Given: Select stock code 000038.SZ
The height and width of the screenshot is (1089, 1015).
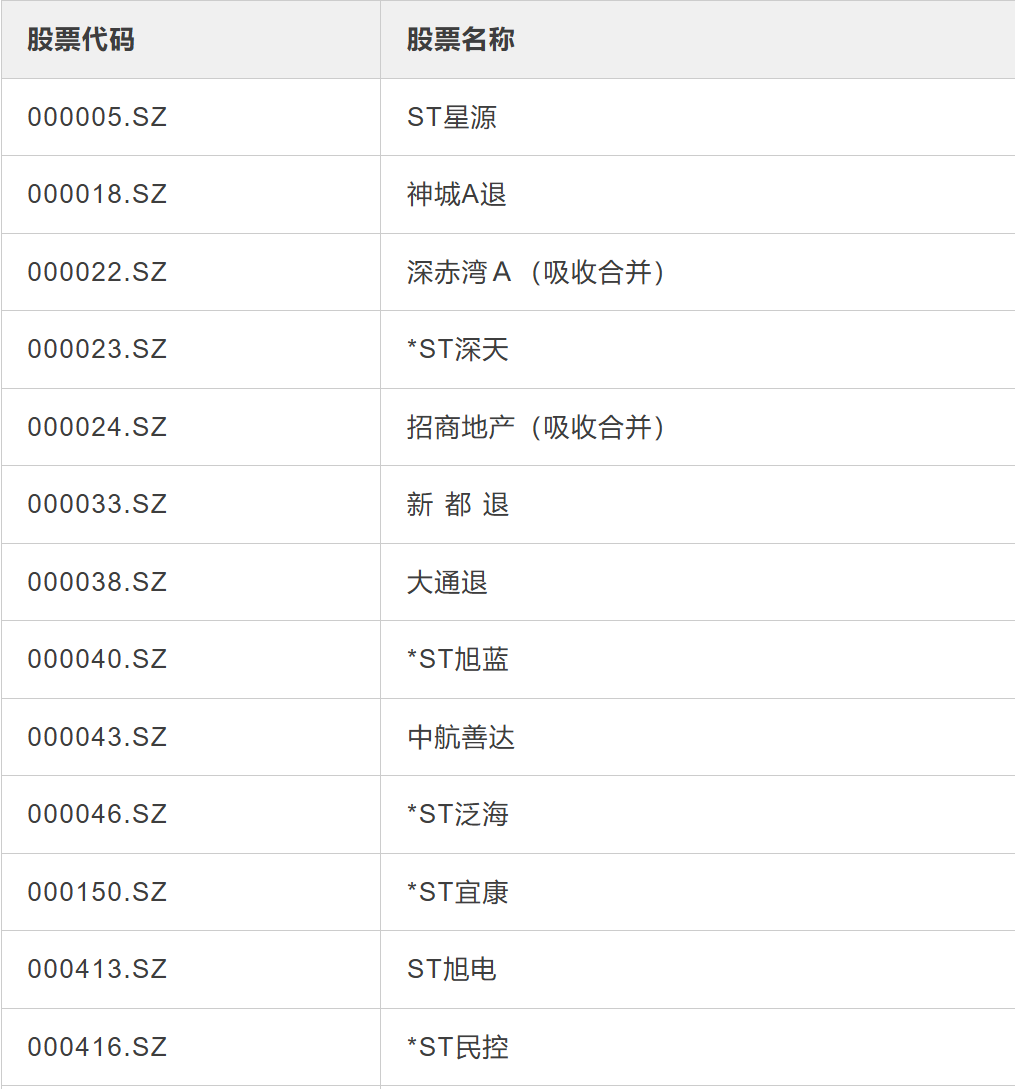Looking at the screenshot, I should click(x=97, y=582).
